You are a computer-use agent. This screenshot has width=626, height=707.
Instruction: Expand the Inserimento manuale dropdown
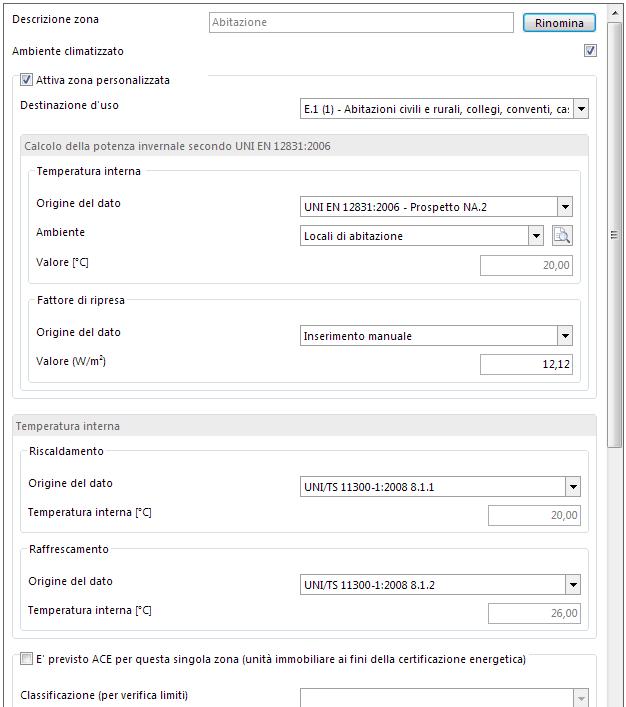coord(565,336)
